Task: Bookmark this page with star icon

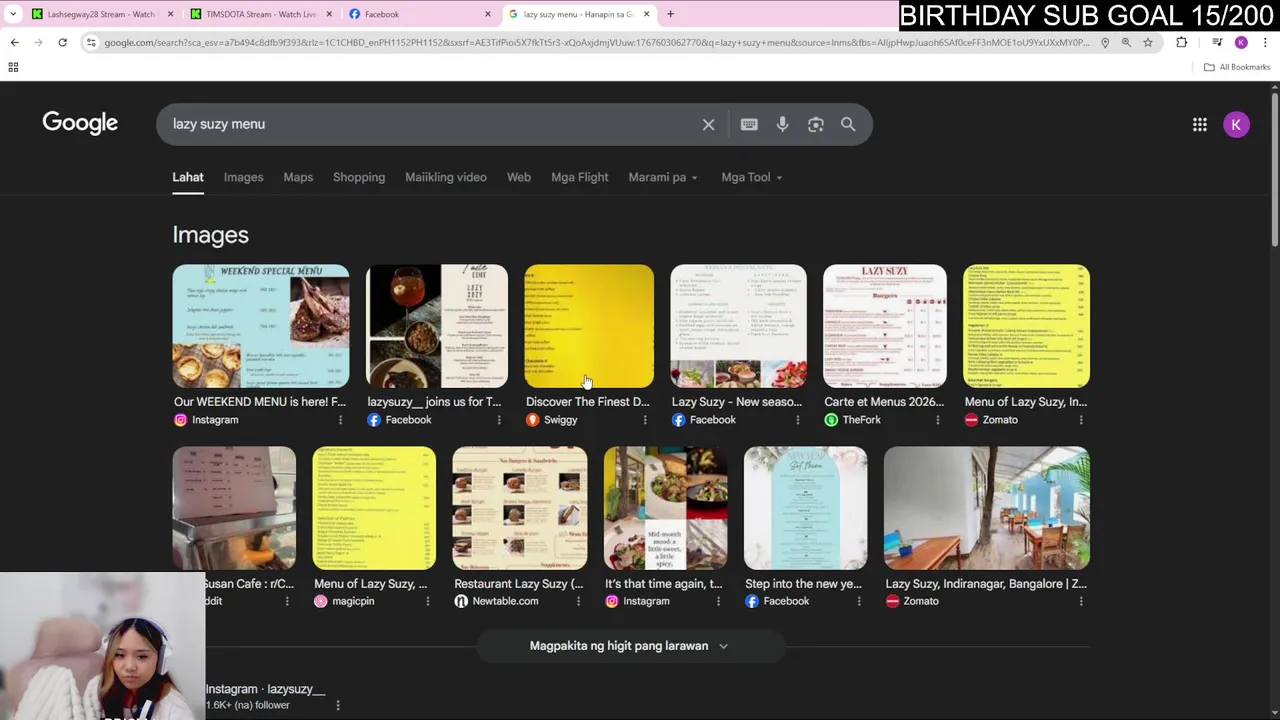Action: click(x=1148, y=42)
